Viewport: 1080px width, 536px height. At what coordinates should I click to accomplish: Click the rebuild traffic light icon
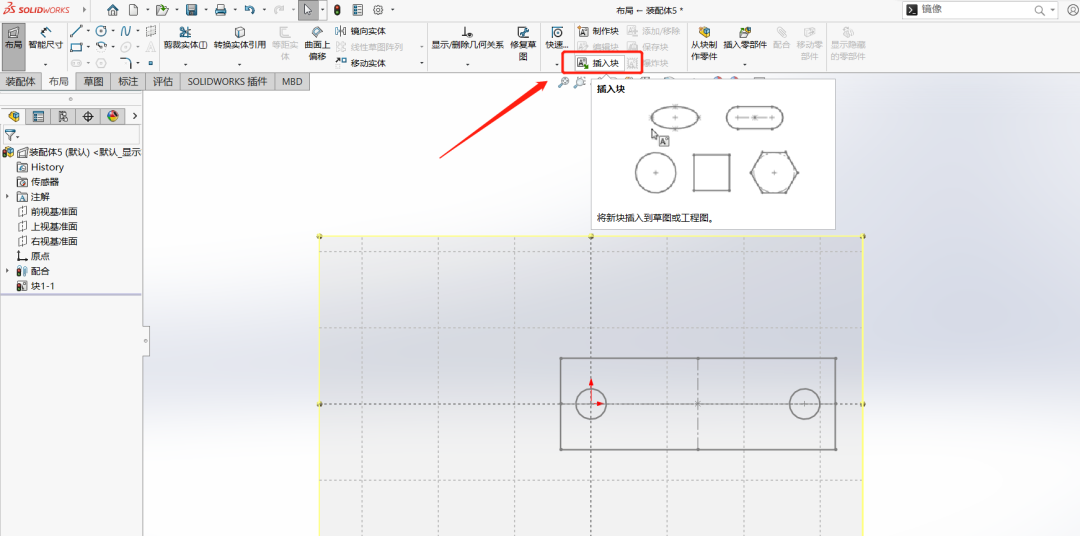coord(336,10)
